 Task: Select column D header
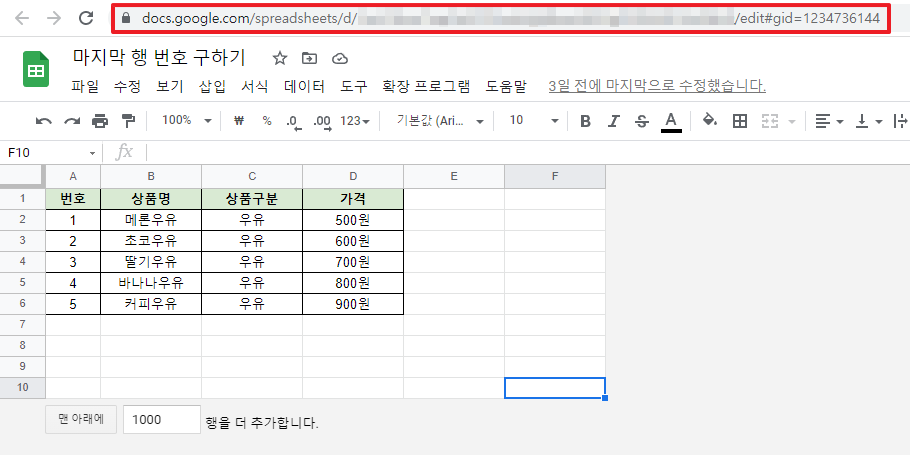coord(353,176)
